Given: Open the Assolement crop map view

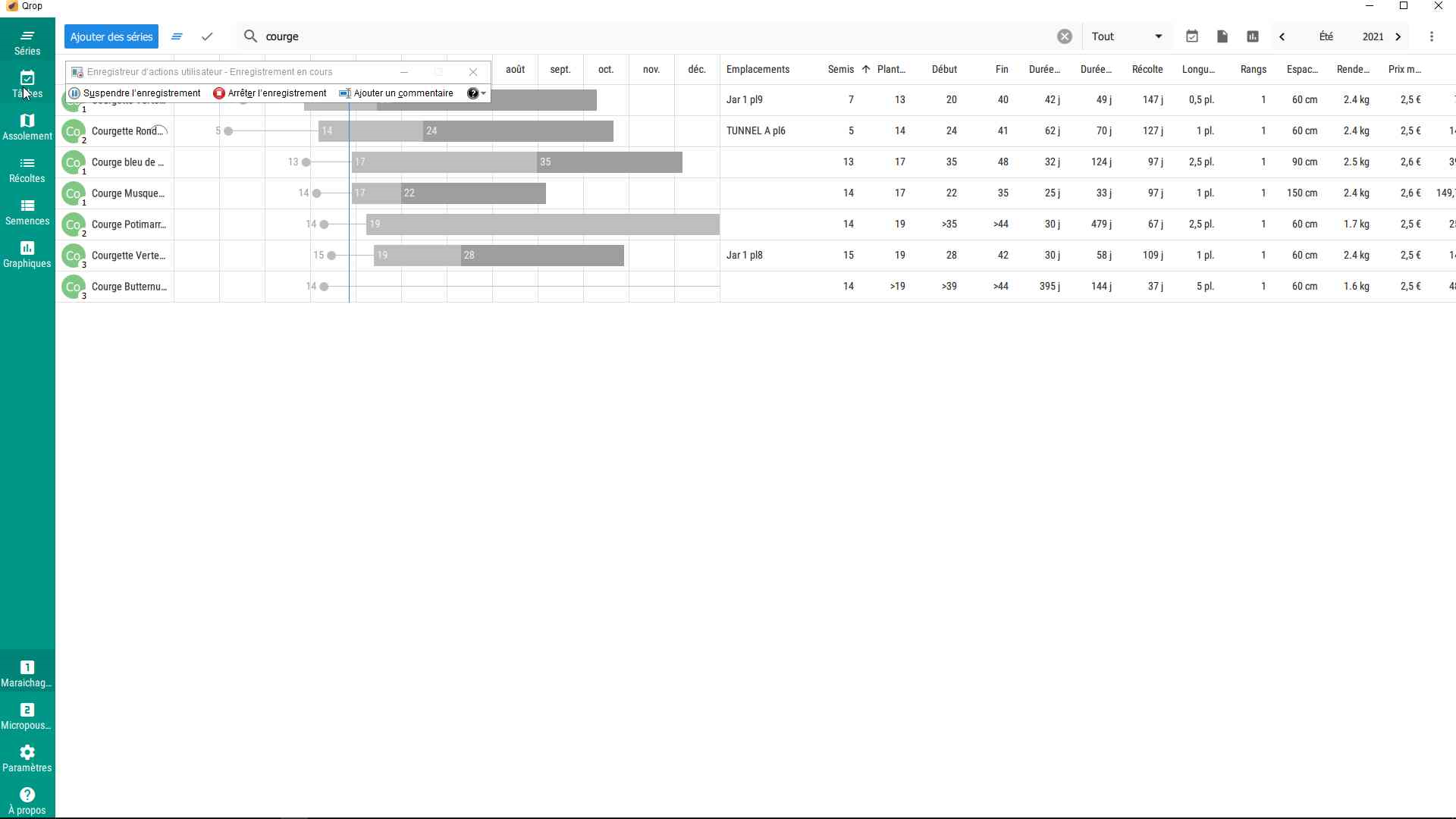Looking at the screenshot, I should tap(27, 127).
